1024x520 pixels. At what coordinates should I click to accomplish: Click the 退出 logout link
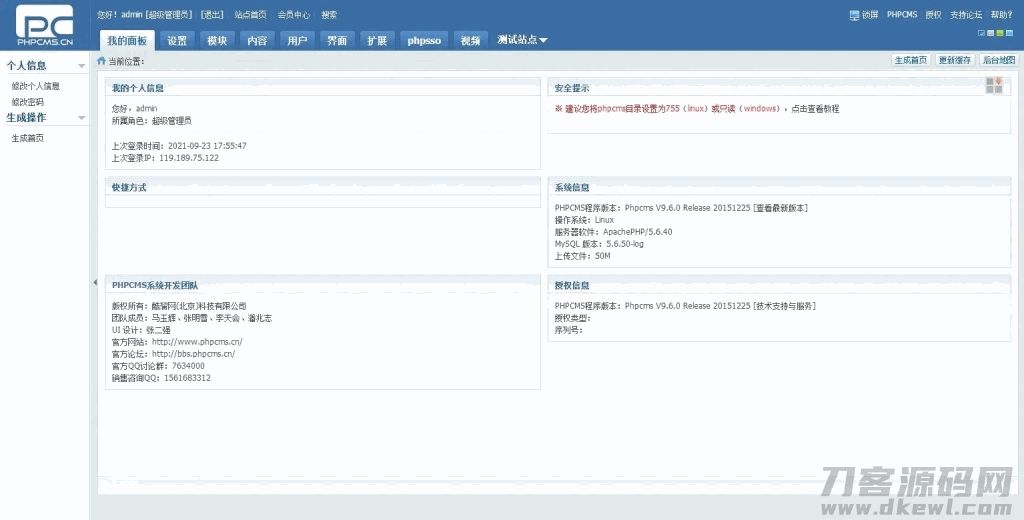coord(212,15)
